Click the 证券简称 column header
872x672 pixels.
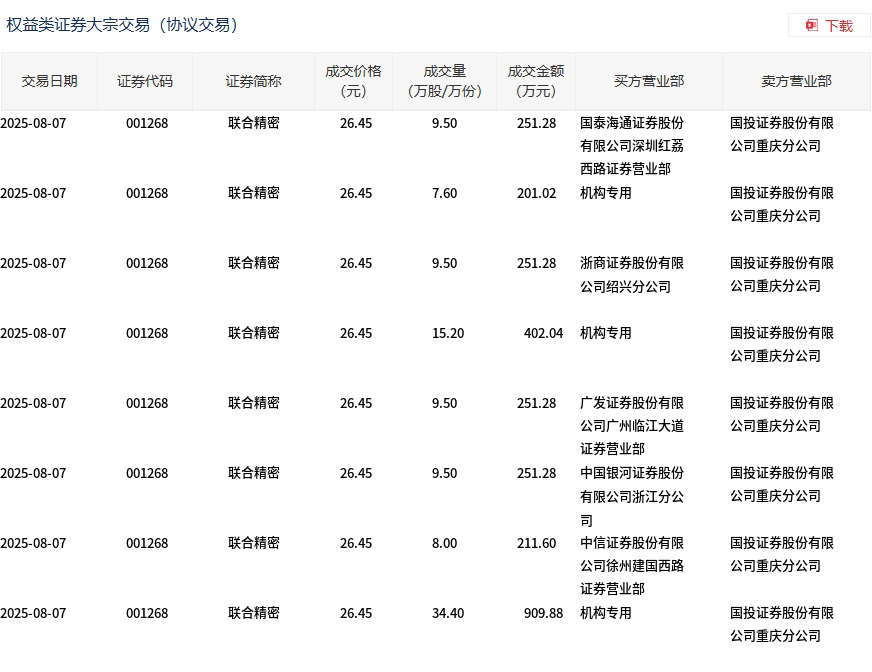click(253, 81)
